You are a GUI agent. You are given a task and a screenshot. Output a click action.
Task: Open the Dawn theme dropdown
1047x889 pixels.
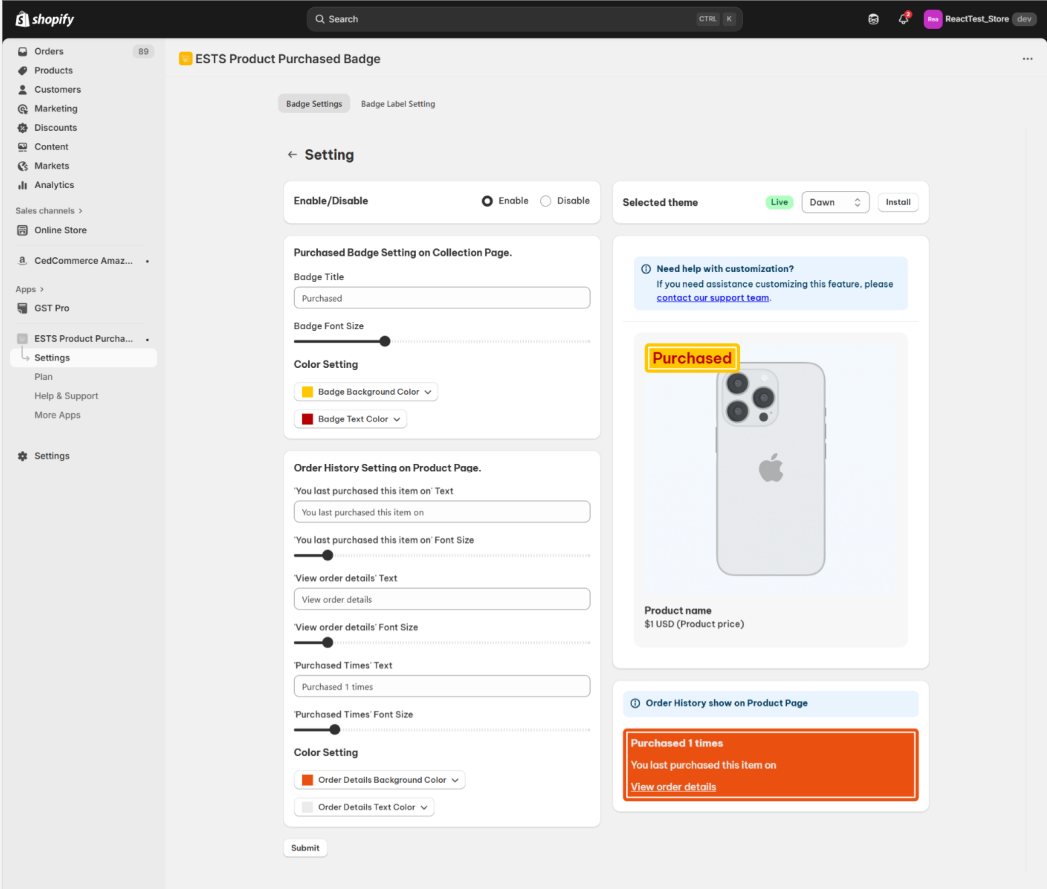[835, 202]
